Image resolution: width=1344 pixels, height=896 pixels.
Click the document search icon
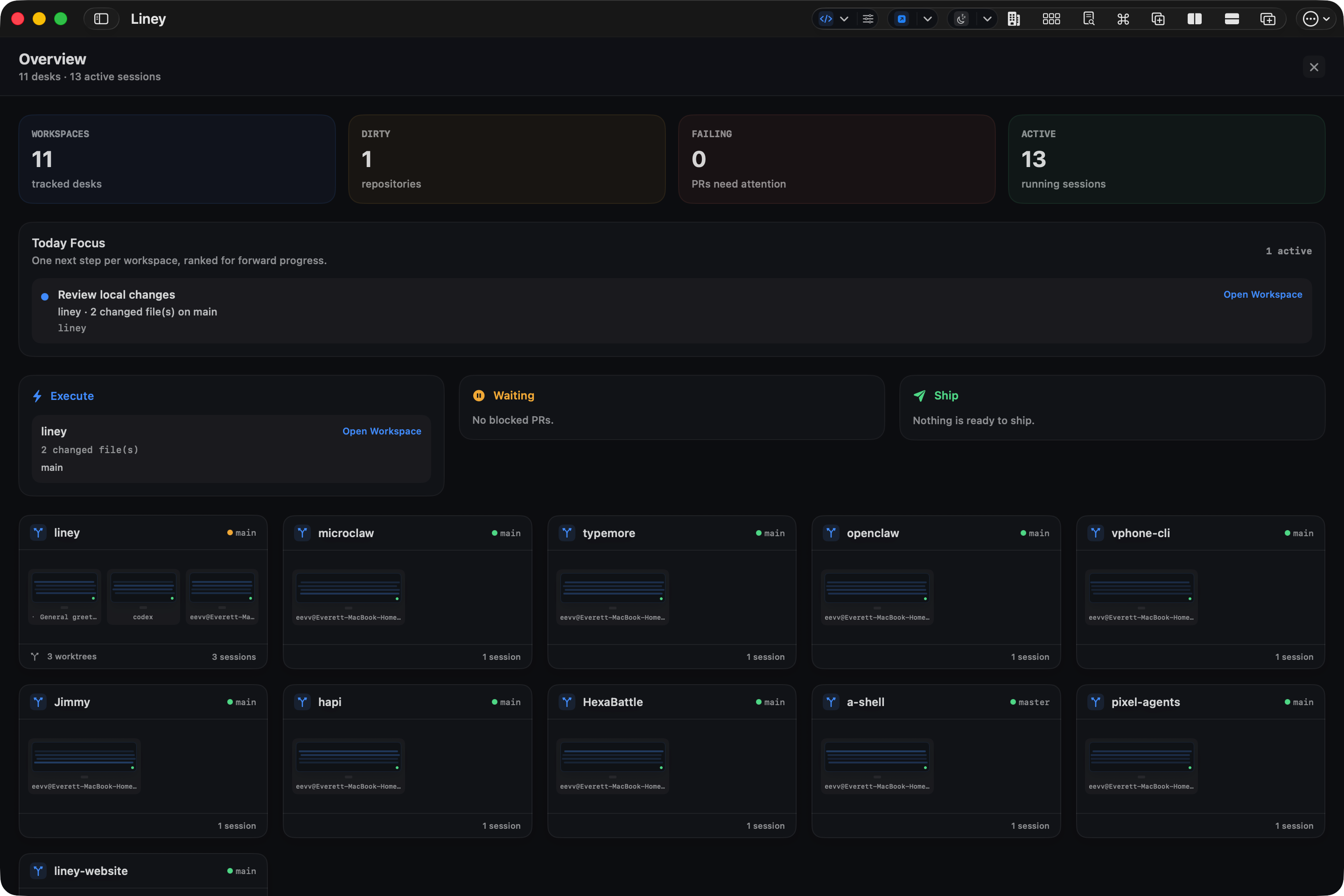1089,19
